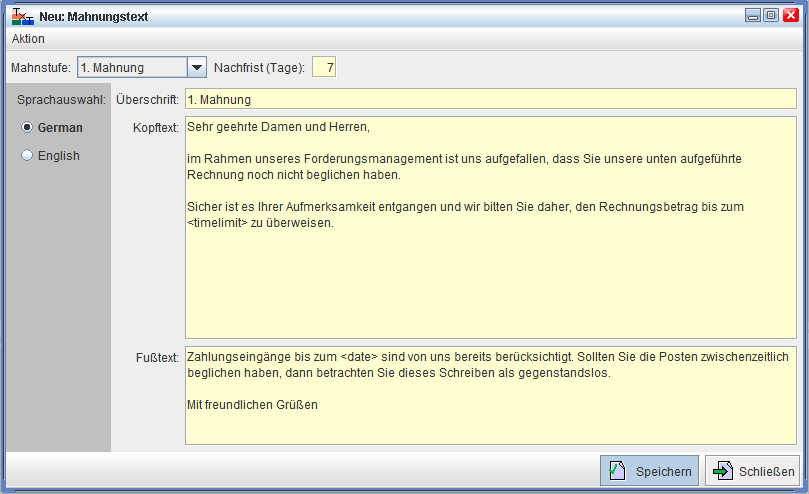
Task: Click the 'Sehr geehrte Damen und Herren' line
Action: pyautogui.click(x=278, y=127)
